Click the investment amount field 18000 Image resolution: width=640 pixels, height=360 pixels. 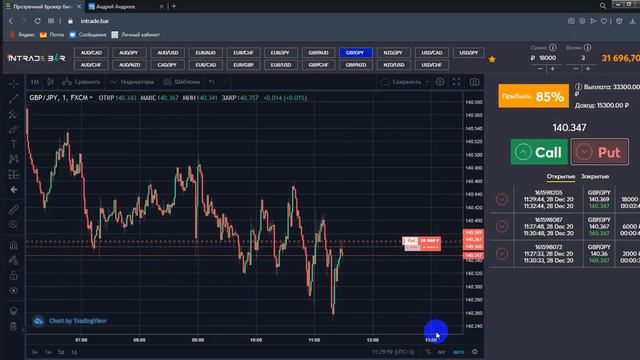(x=547, y=58)
